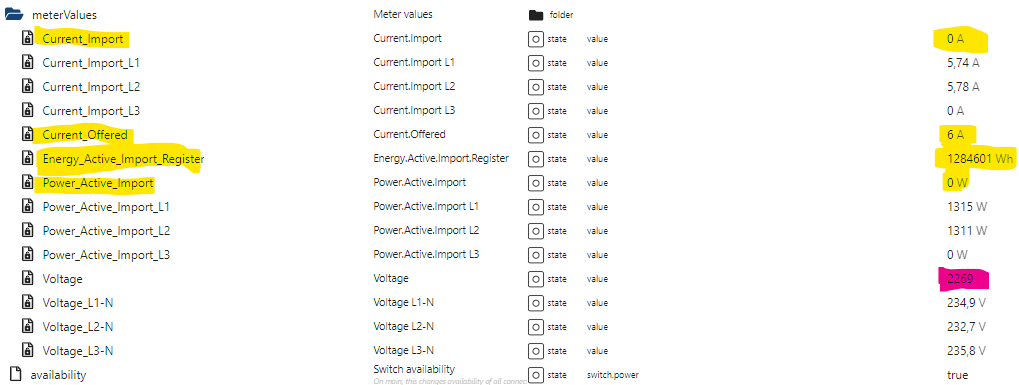1019x385 pixels.
Task: Click the Current_Import state file icon
Action: tap(27, 38)
